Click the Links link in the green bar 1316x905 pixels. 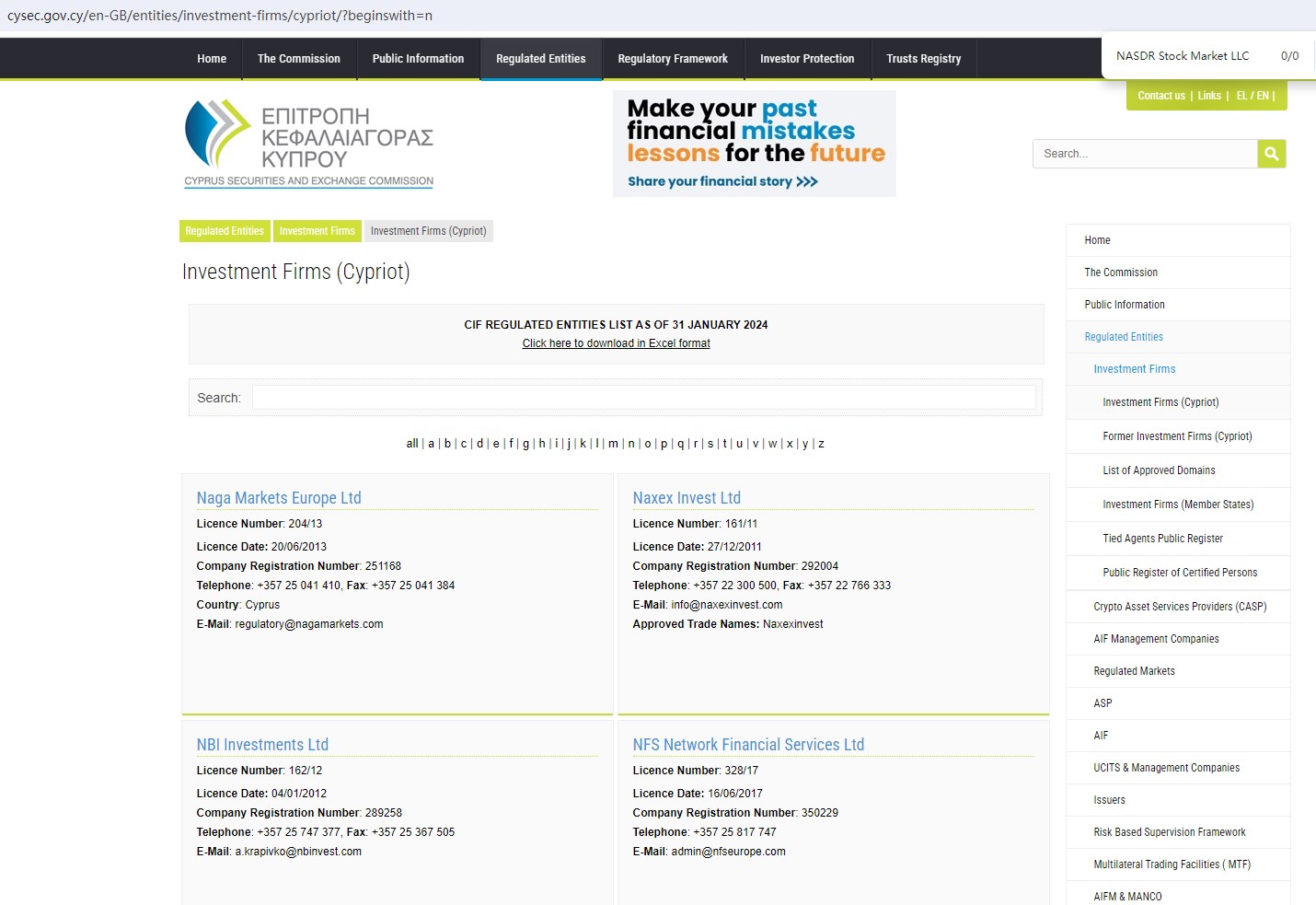(x=1209, y=96)
